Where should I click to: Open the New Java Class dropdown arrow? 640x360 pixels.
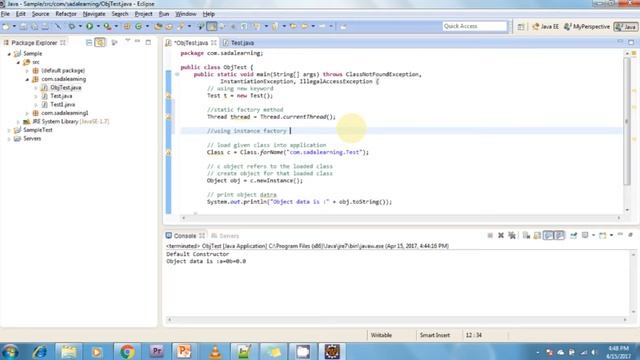pos(147,27)
